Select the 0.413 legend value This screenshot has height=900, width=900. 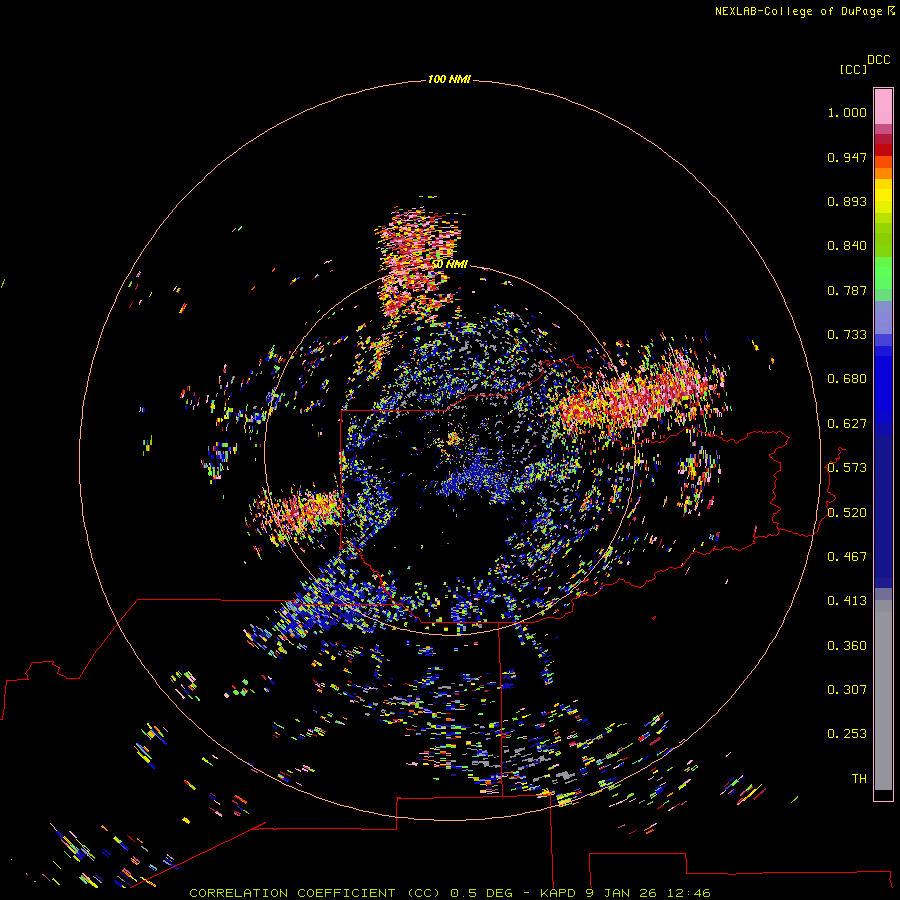point(847,601)
